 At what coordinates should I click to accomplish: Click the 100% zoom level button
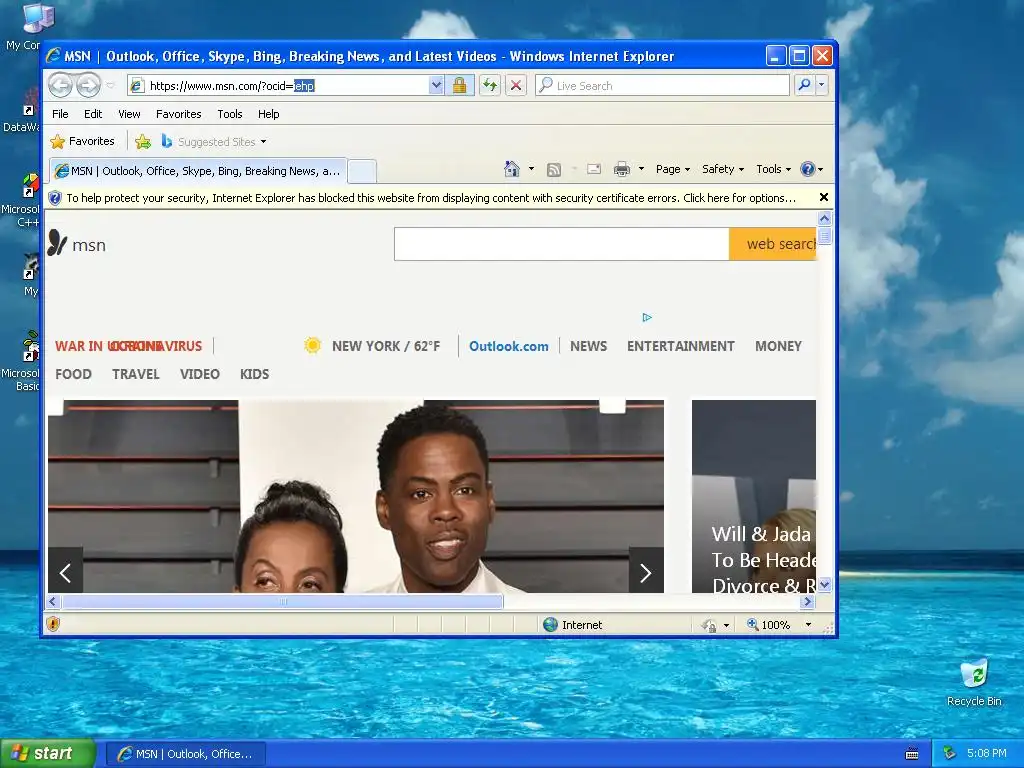(x=769, y=625)
